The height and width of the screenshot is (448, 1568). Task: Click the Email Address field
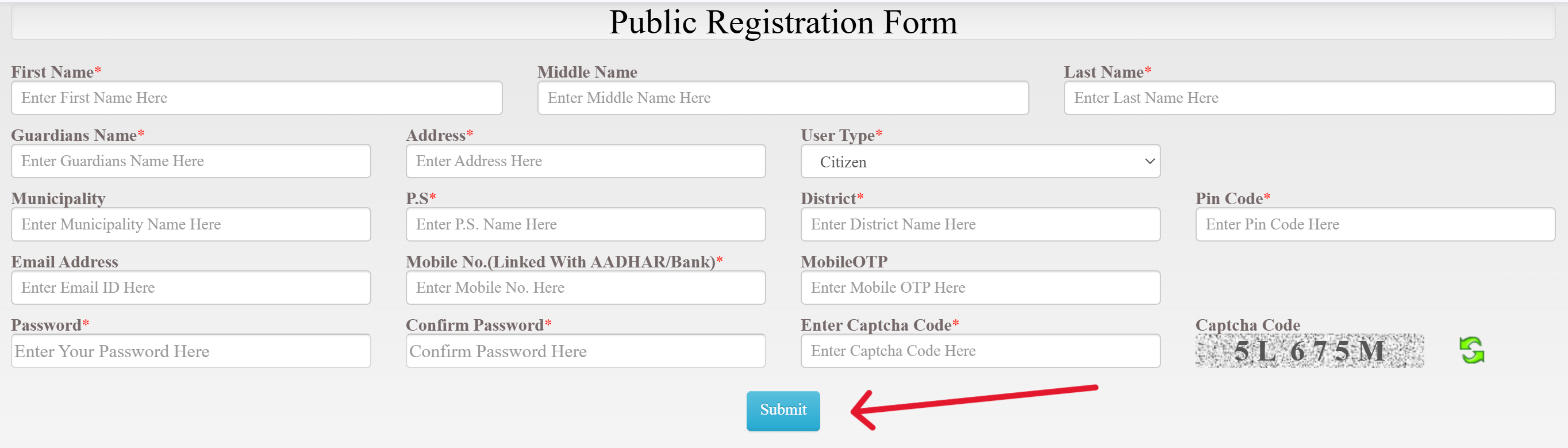(190, 288)
